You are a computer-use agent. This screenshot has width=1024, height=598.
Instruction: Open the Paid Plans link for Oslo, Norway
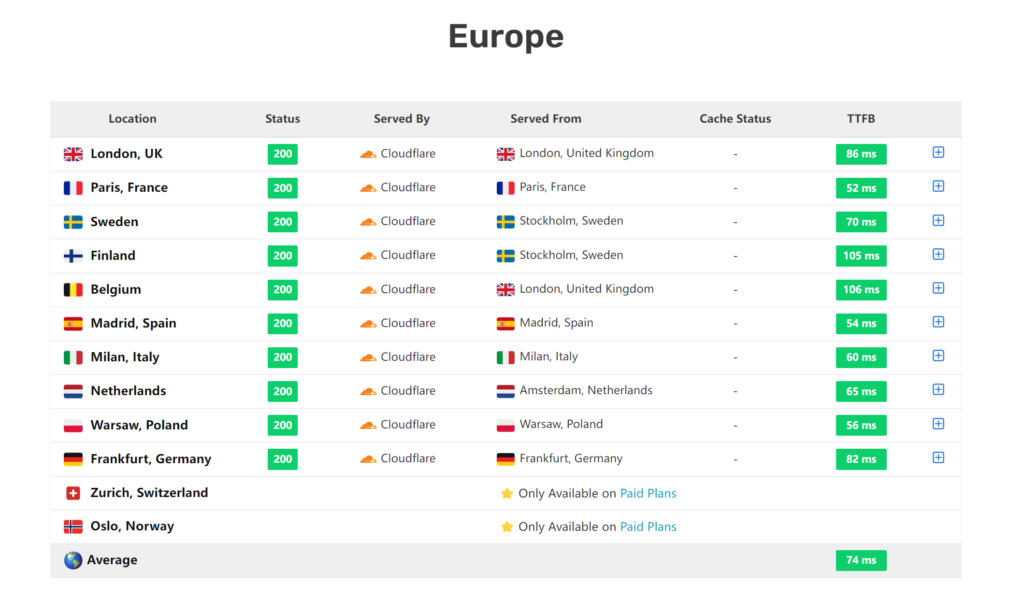pyautogui.click(x=648, y=527)
